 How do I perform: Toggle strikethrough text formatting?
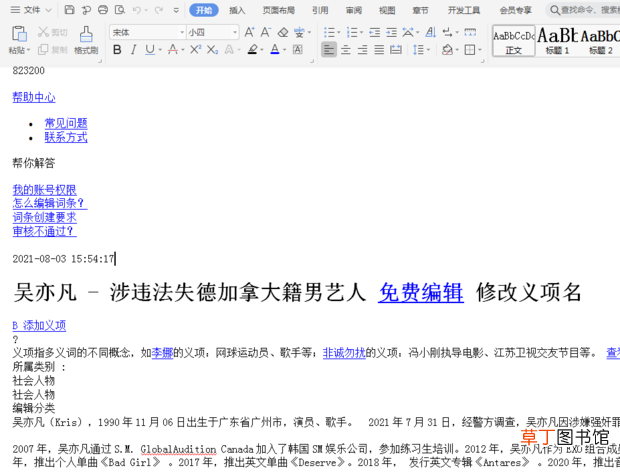(x=172, y=49)
